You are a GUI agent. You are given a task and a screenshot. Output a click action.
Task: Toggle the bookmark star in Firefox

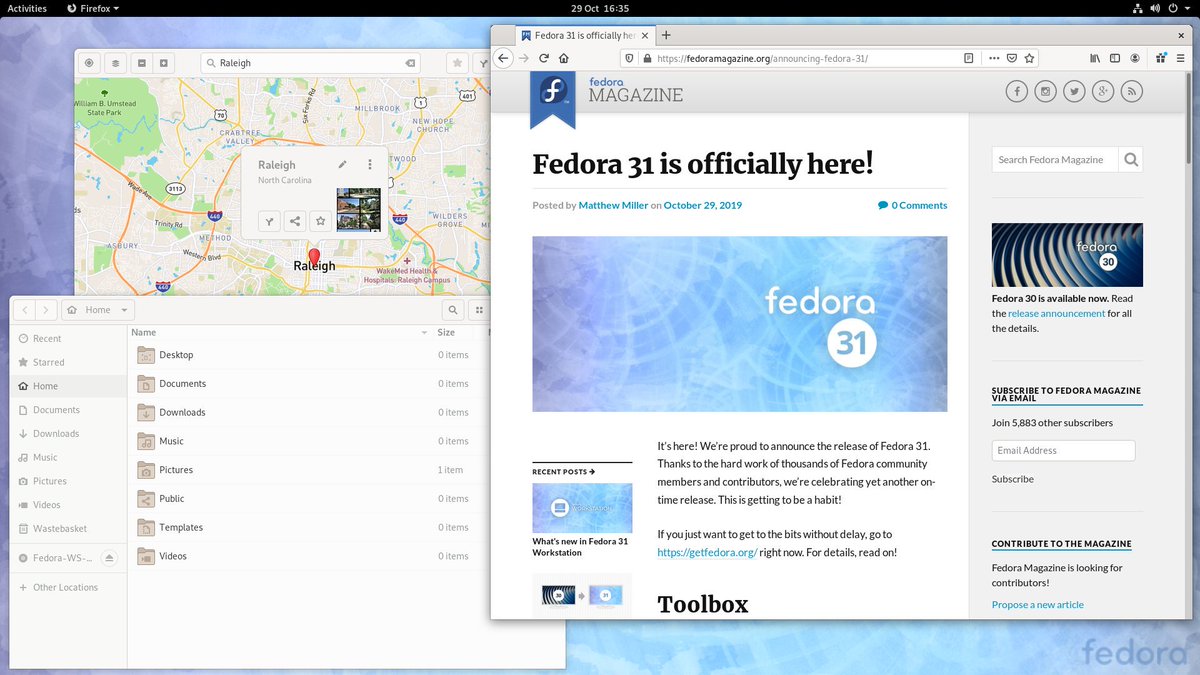click(1029, 58)
